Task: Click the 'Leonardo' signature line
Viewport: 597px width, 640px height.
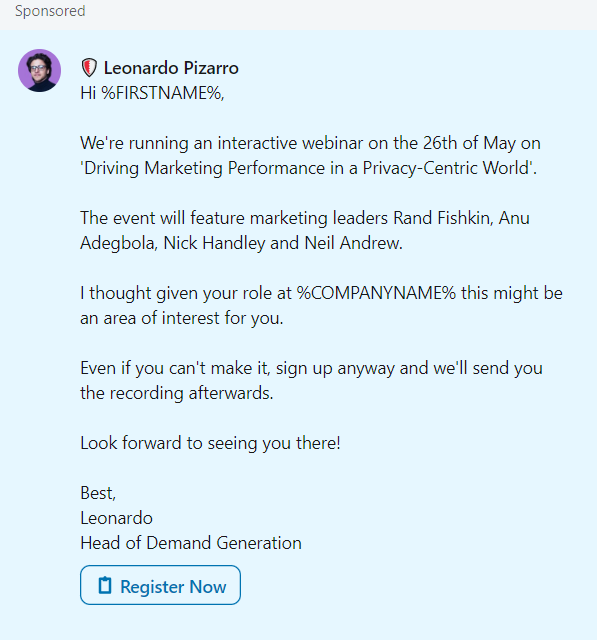Action: pos(116,518)
